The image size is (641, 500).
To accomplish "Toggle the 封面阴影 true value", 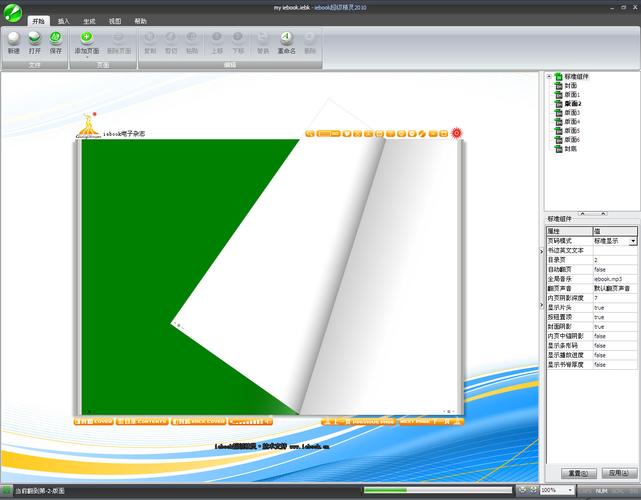I will point(614,326).
